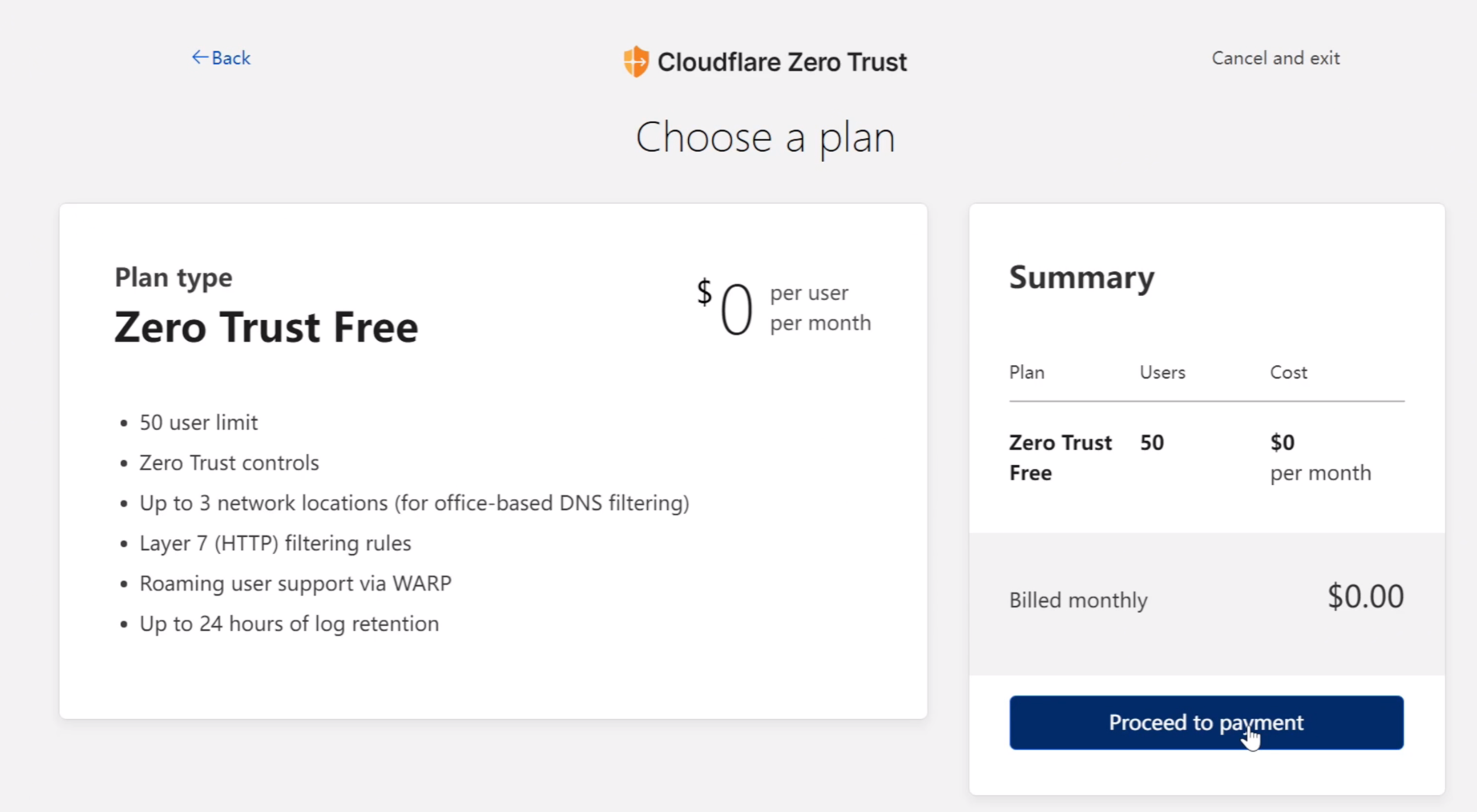1477x812 pixels.
Task: Click the Zero Trust controls bullet
Action: tap(229, 463)
